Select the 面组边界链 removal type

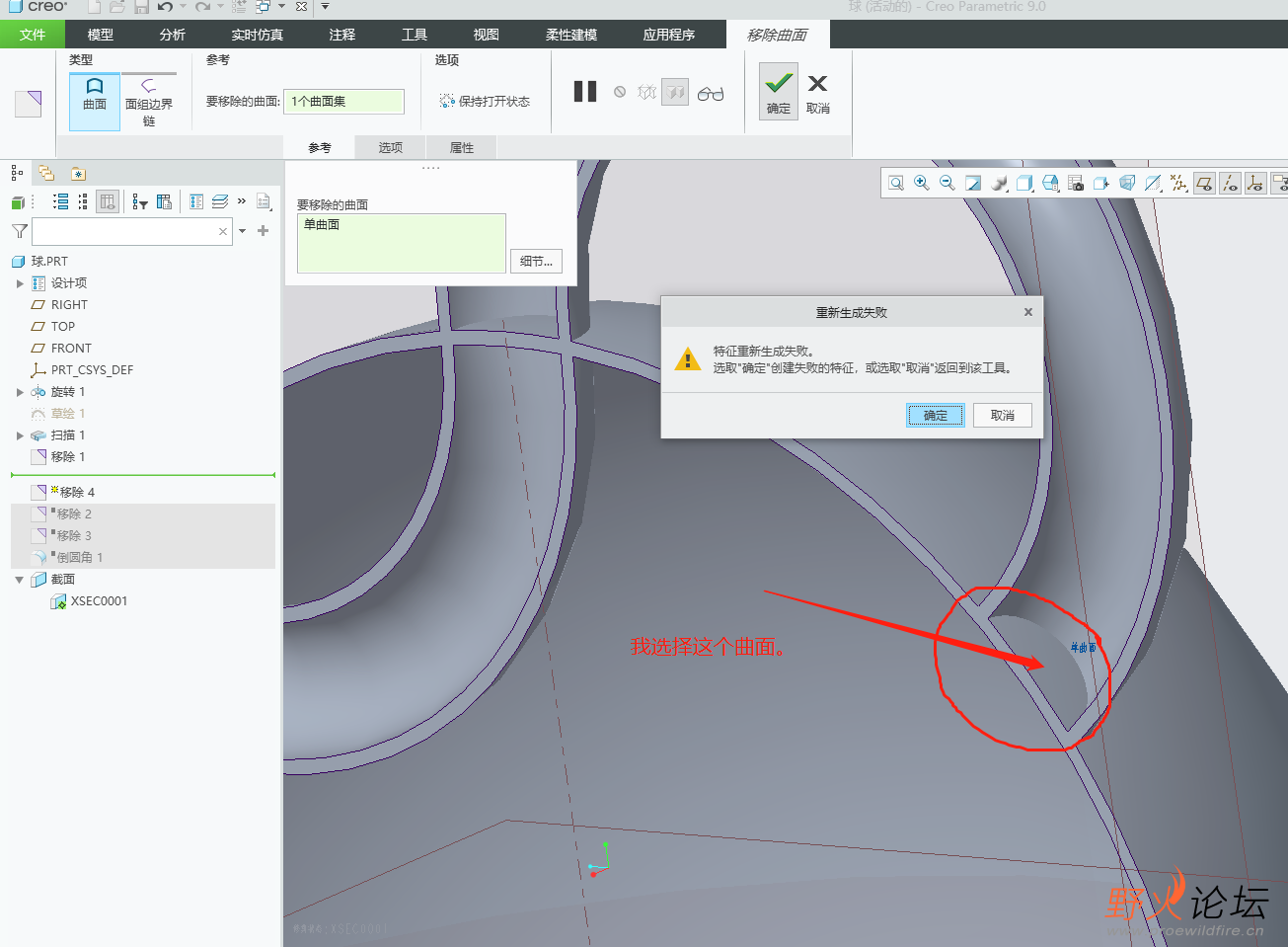(x=149, y=101)
